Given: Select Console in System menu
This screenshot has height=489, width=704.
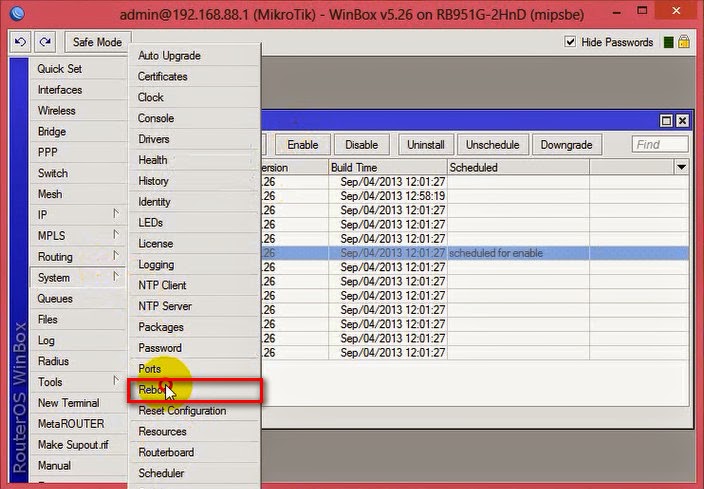Looking at the screenshot, I should tap(194, 118).
